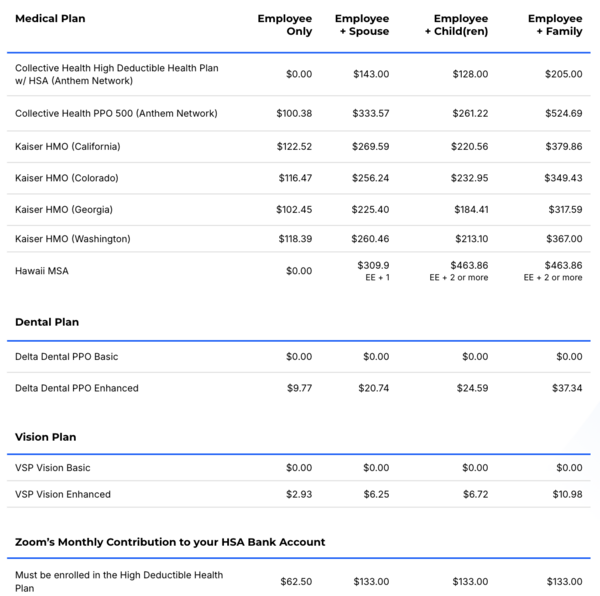Select the Kaiser HMO (Washington) plan name
The image size is (600, 596).
(x=73, y=239)
